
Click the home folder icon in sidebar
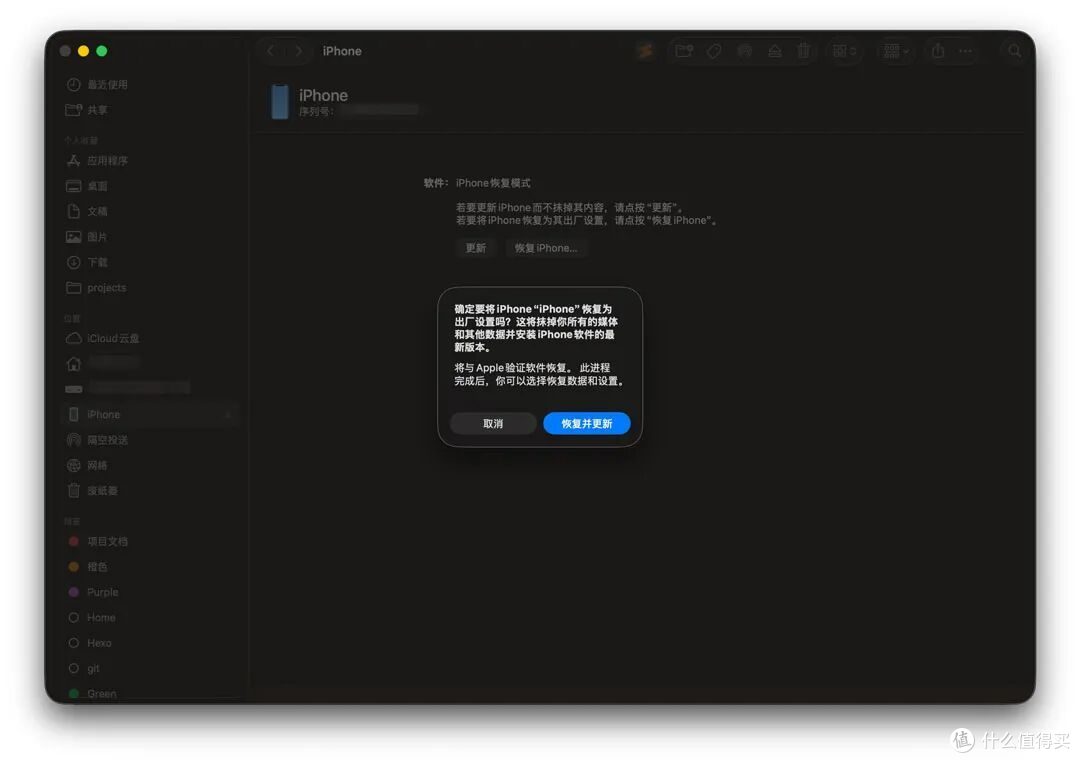point(74,364)
